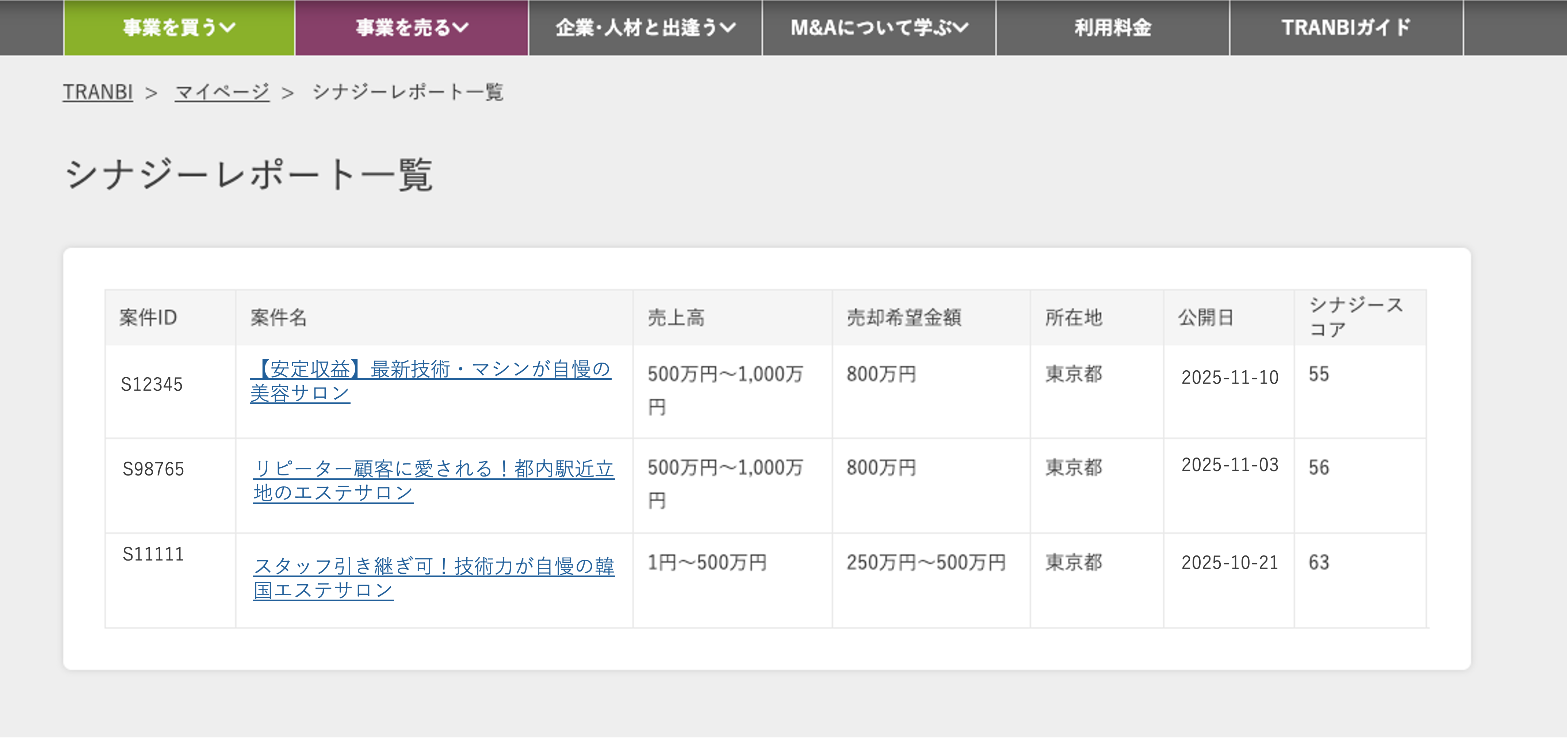Open the M&Aについて学ぶ dropdown menu
Screen dimensions: 1568x738
878,27
